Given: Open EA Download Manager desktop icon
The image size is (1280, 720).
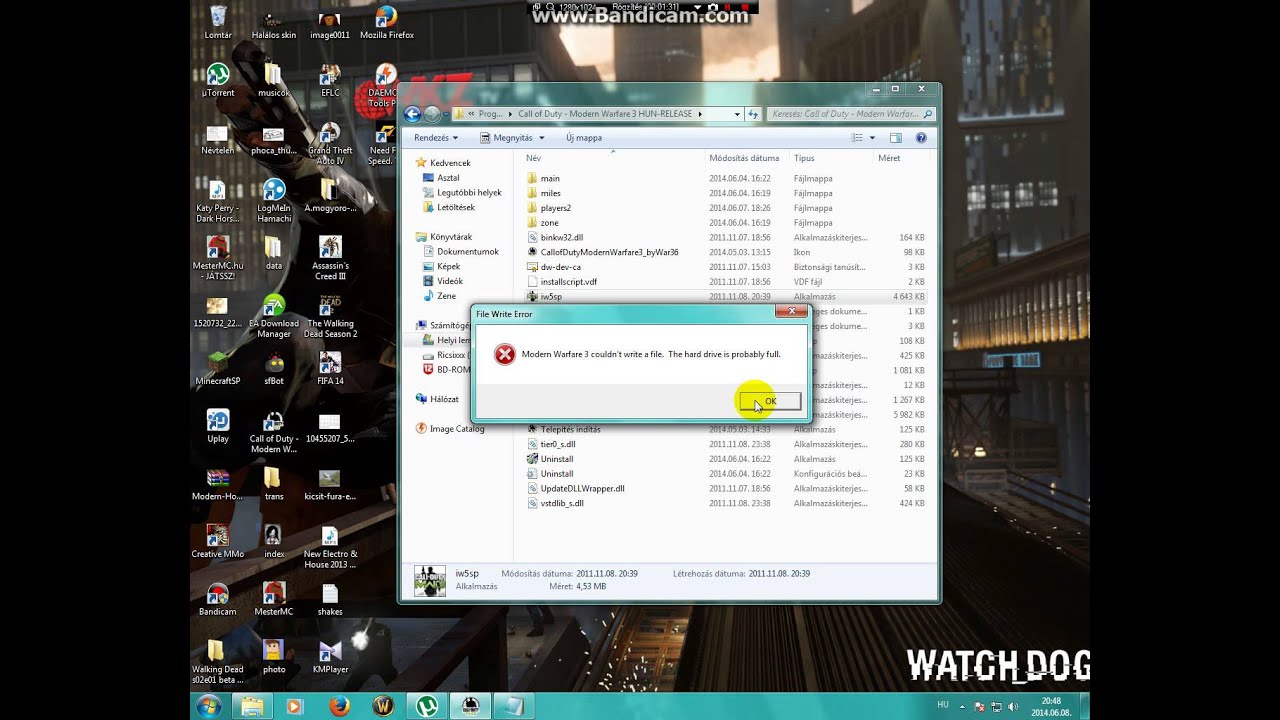Looking at the screenshot, I should 273,316.
